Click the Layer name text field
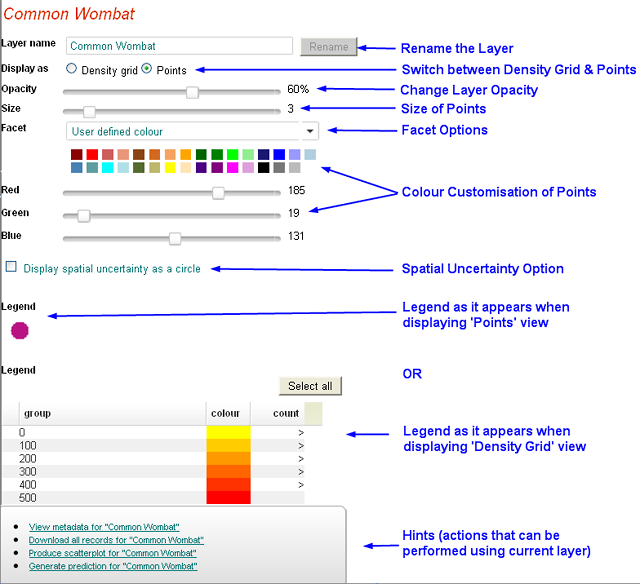The image size is (640, 584). click(179, 46)
